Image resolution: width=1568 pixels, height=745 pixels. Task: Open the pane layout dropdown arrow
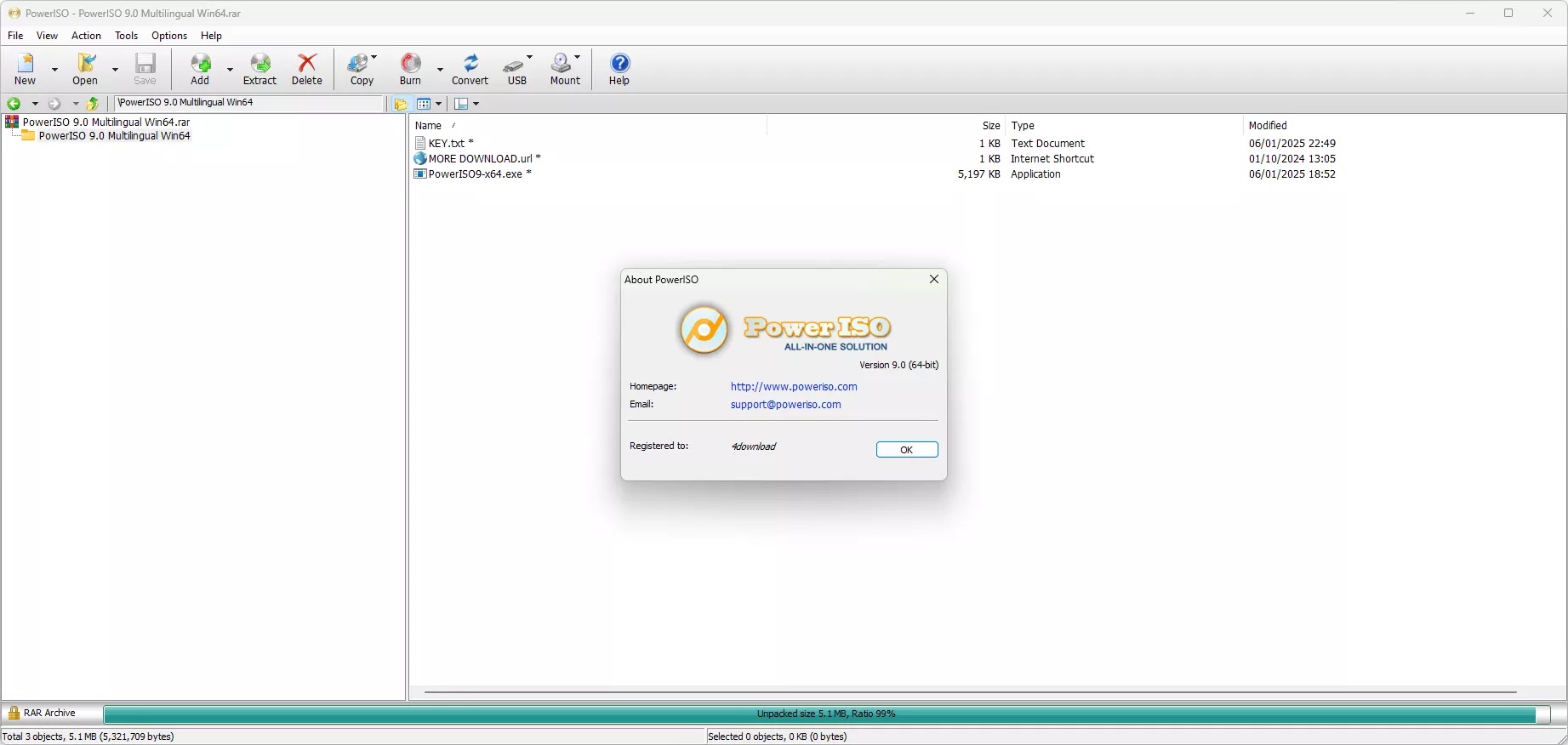[476, 104]
